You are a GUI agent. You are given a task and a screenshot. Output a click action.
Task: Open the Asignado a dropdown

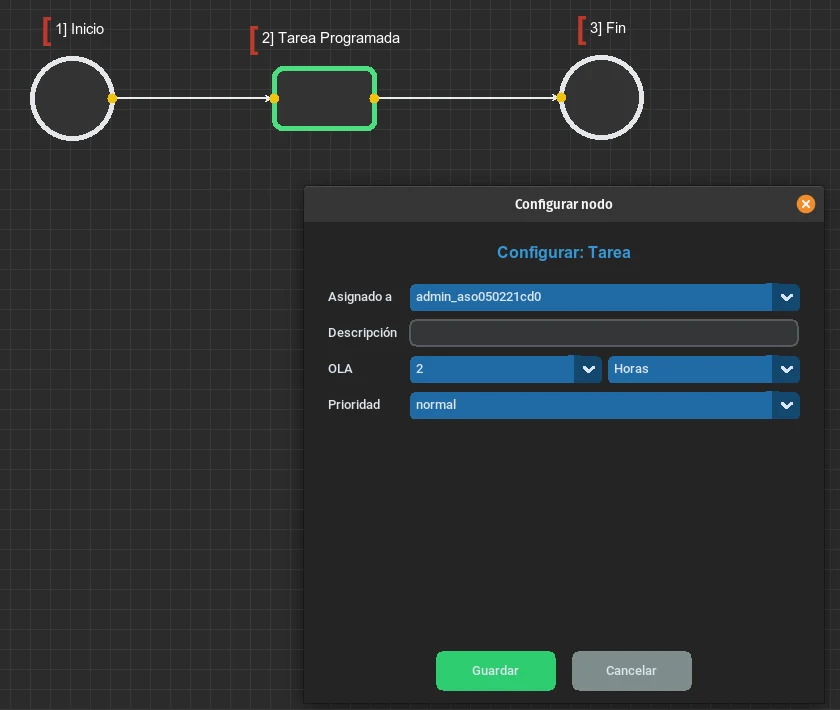(x=604, y=297)
